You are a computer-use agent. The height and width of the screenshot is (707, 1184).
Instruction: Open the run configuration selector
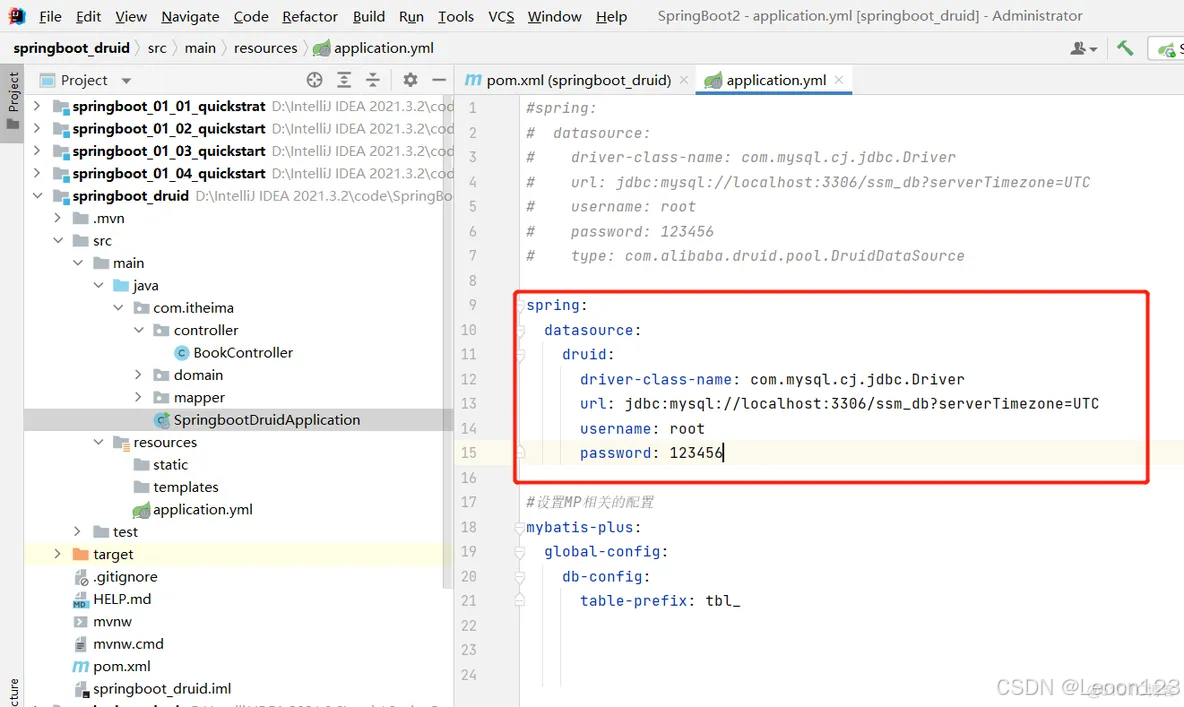tap(1166, 48)
